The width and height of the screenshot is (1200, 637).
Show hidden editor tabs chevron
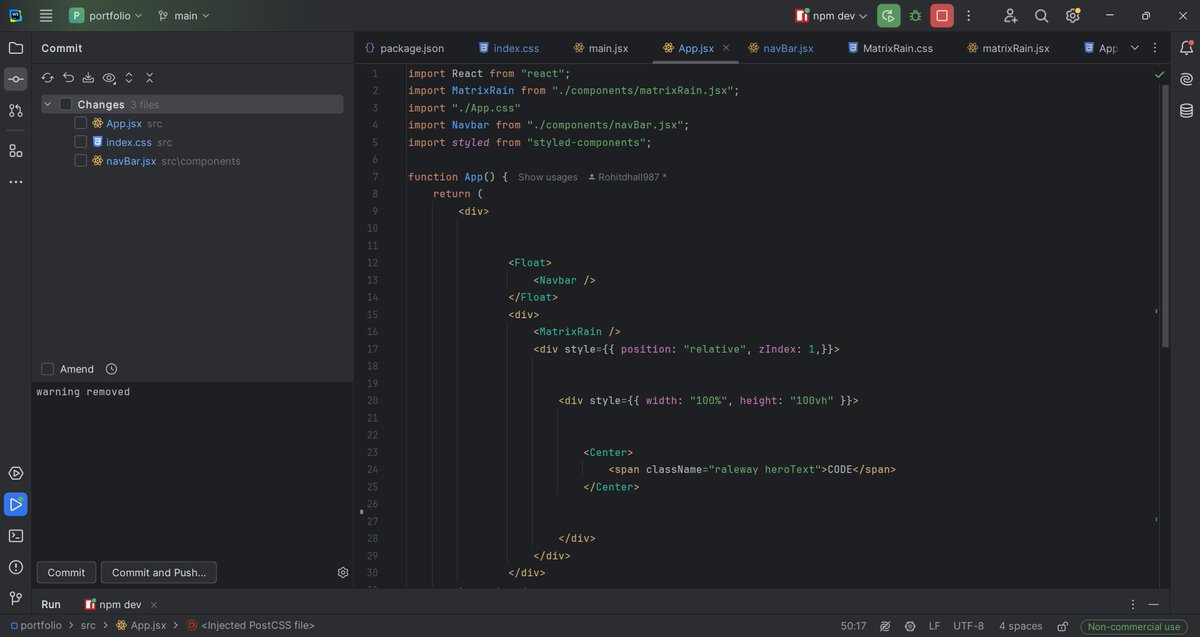1135,48
